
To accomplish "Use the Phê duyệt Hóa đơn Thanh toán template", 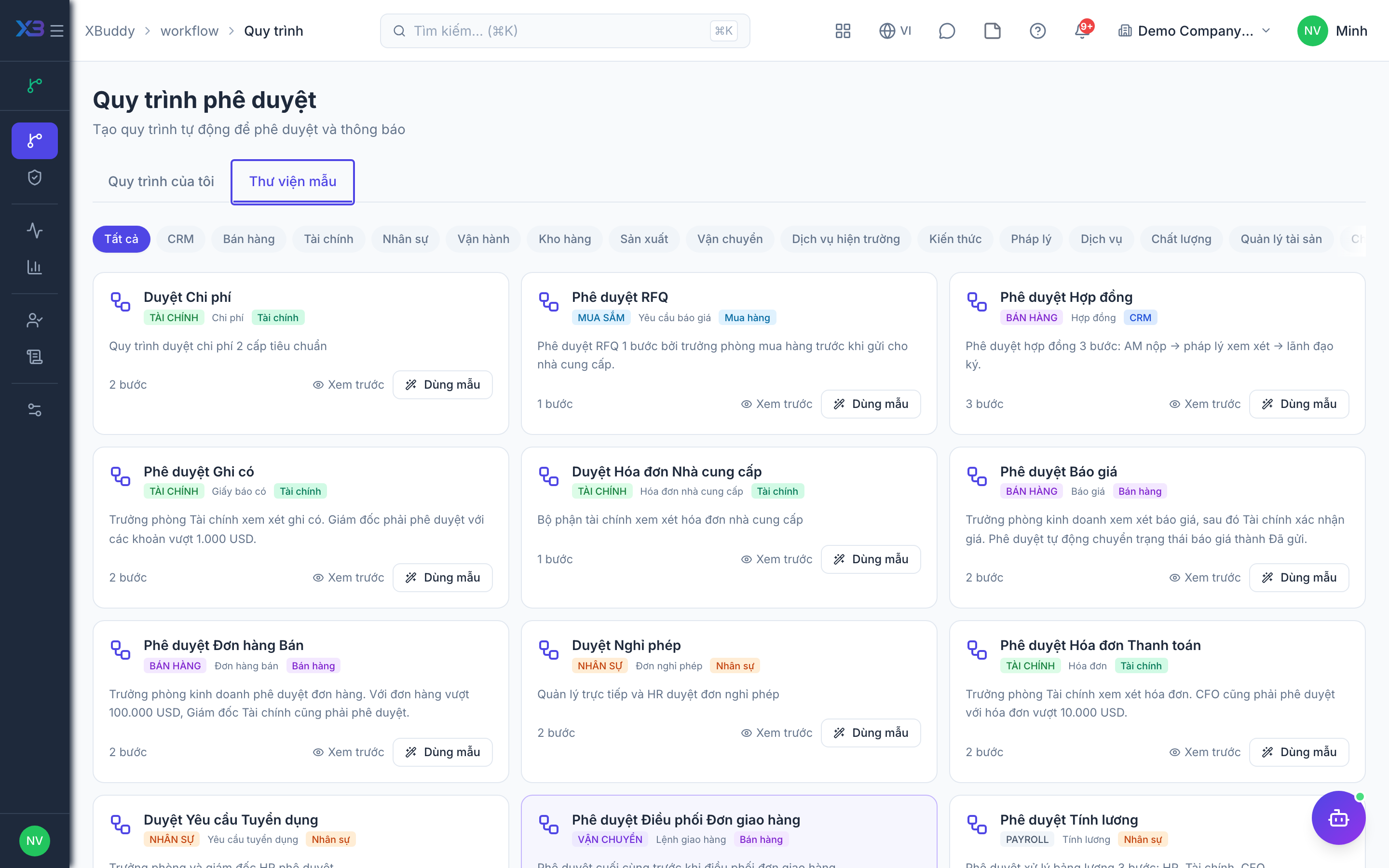I will pyautogui.click(x=1299, y=752).
